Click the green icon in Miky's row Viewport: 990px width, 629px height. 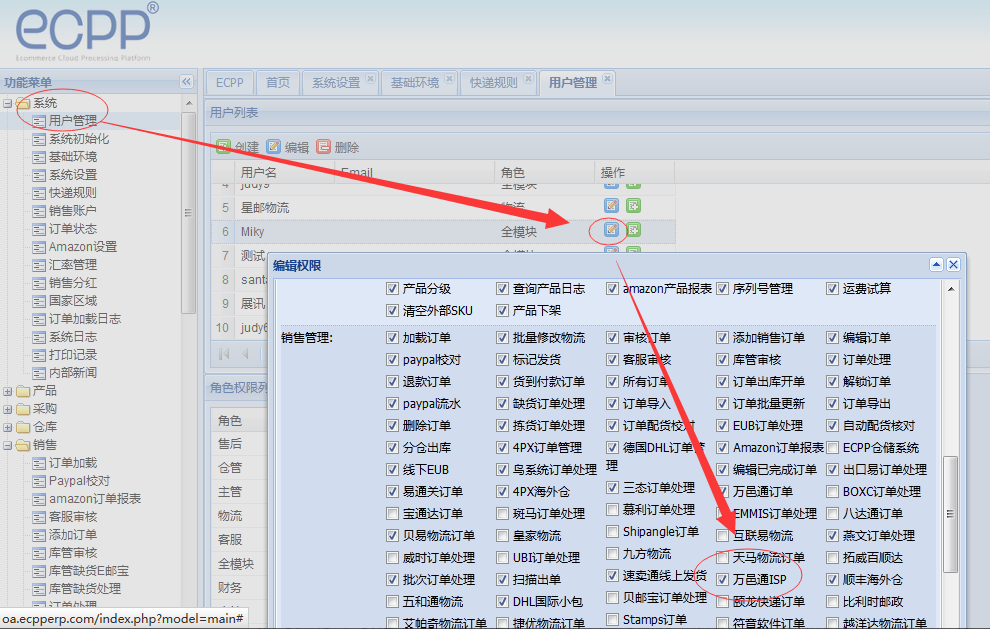633,231
